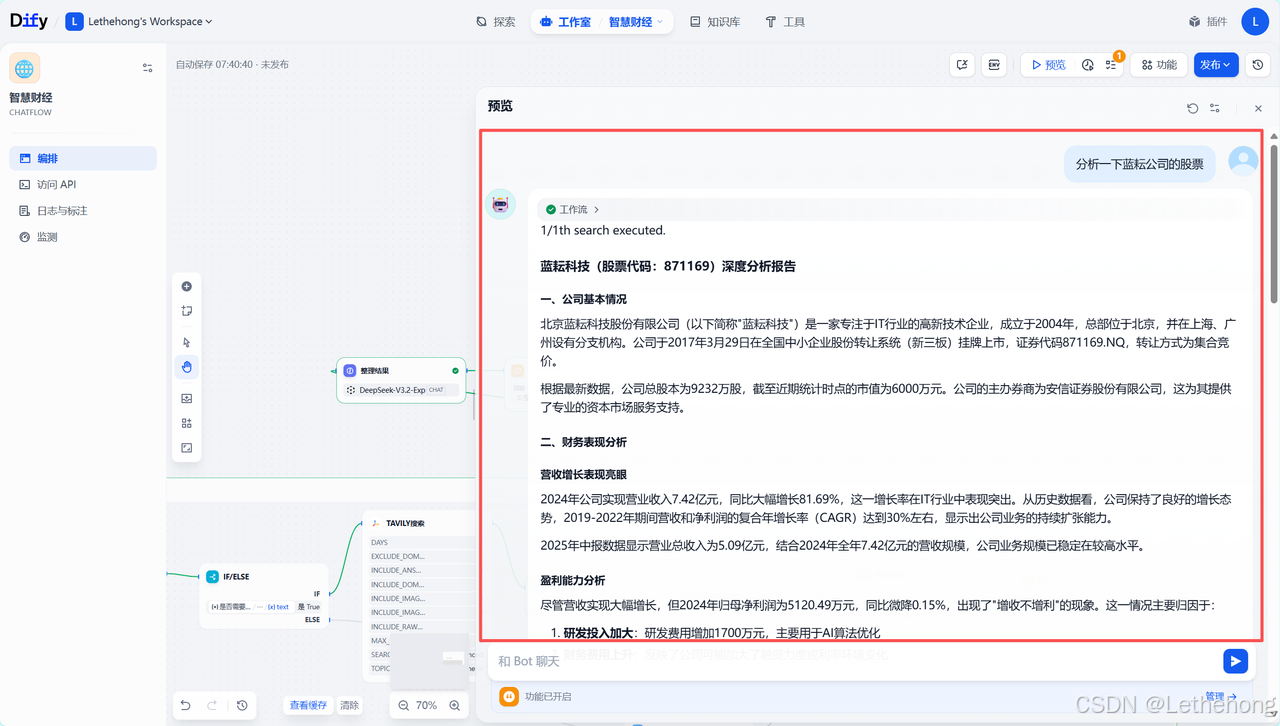
Task: Send the chat message with arrow button
Action: 1236,661
